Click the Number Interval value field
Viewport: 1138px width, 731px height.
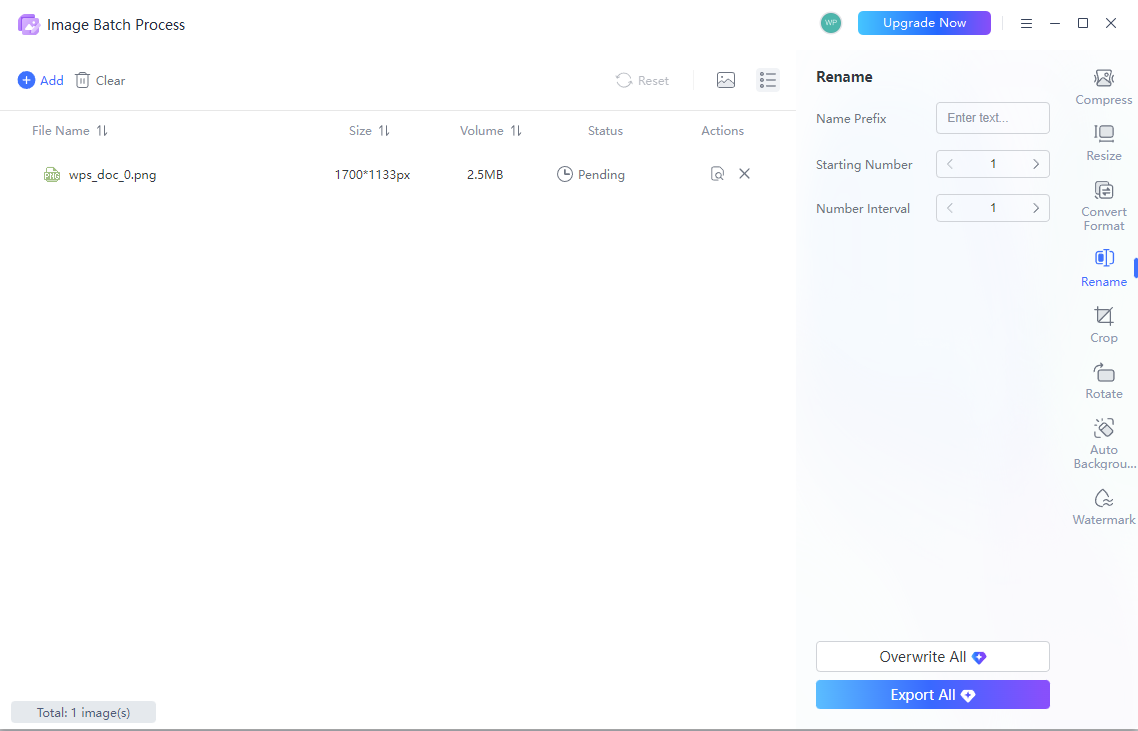[x=992, y=208]
